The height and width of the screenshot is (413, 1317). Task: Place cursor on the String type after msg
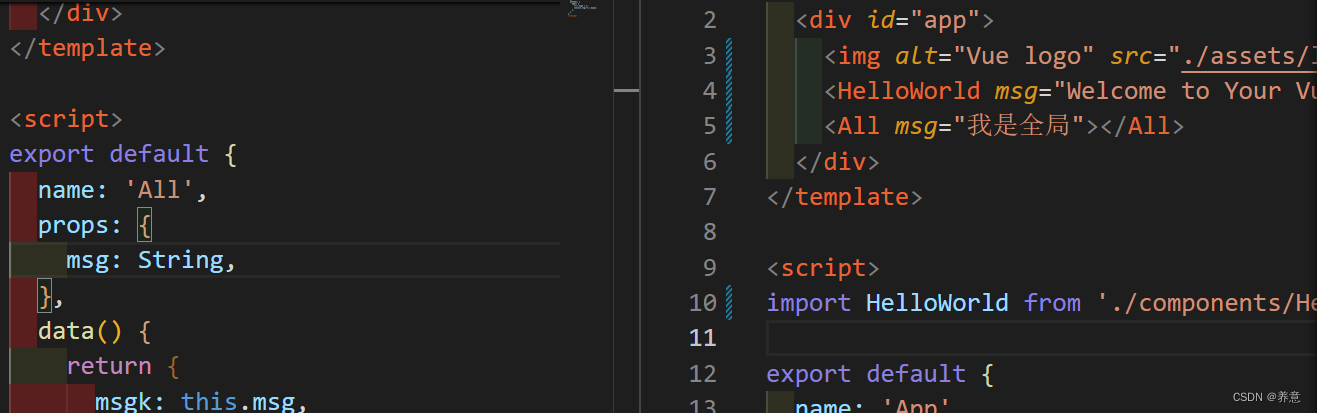[180, 260]
